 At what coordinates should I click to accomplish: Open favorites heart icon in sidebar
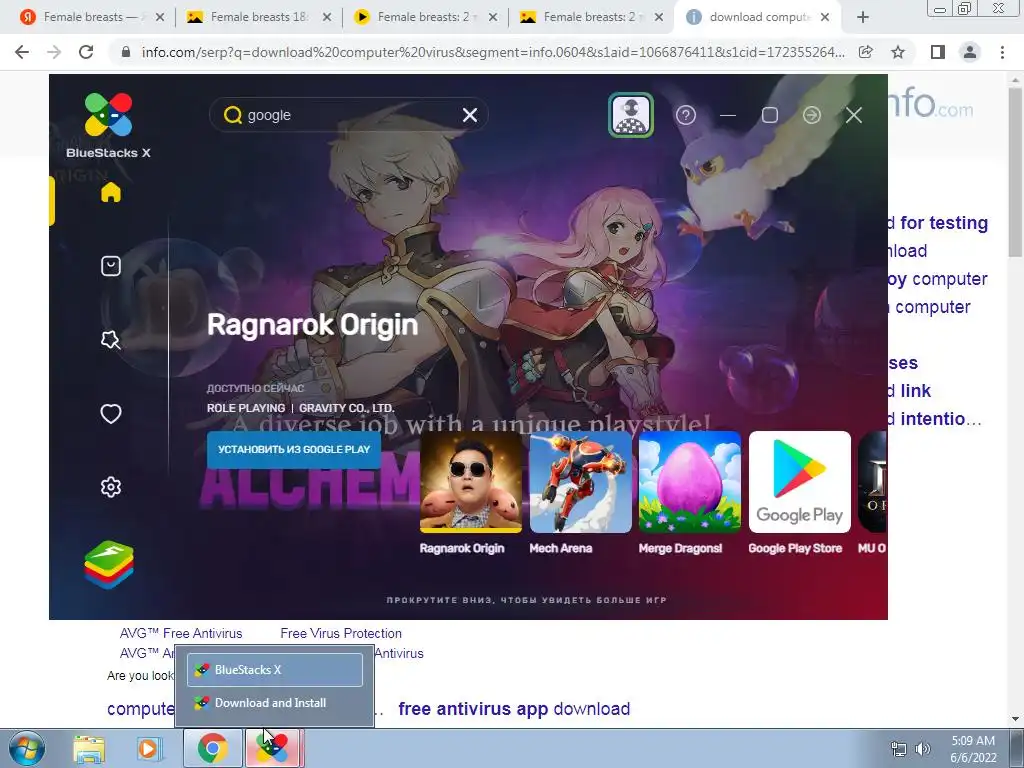point(111,413)
